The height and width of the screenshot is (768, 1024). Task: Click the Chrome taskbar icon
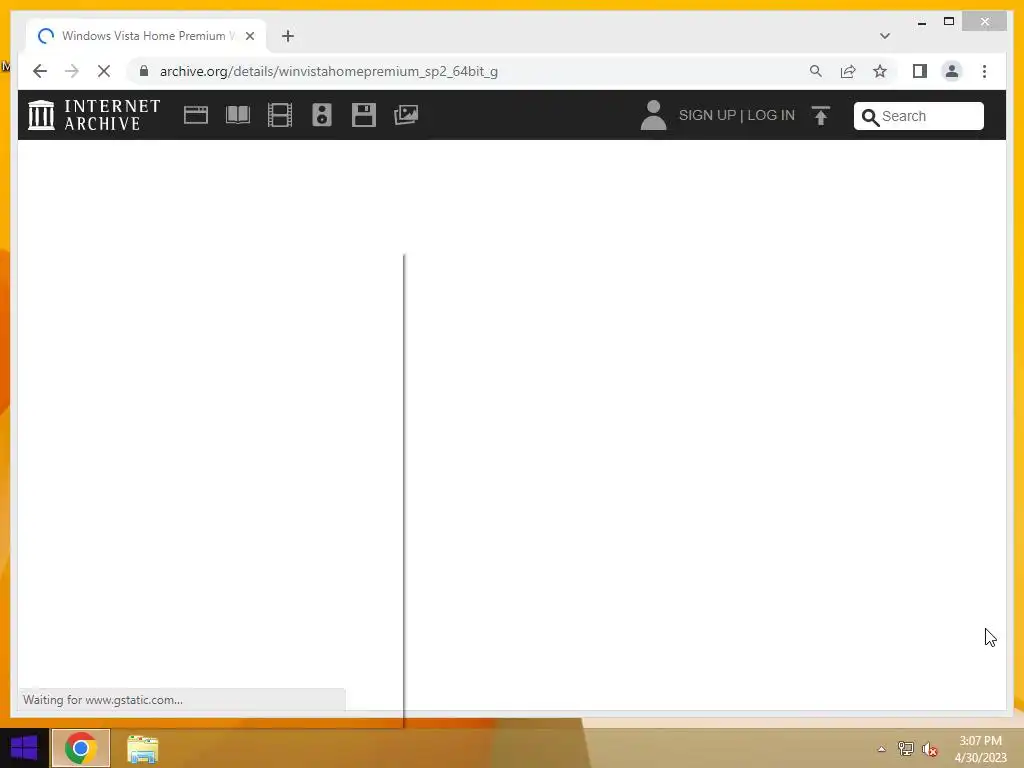coord(81,748)
